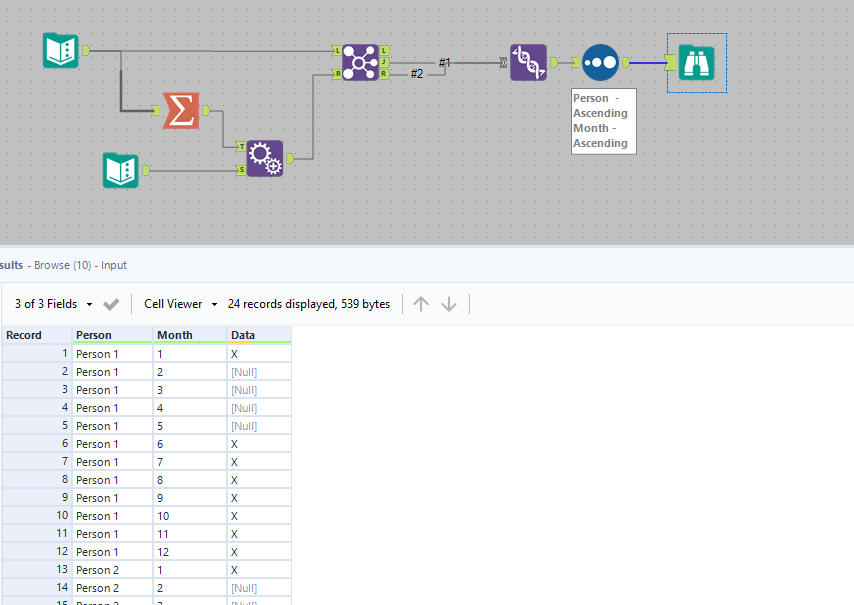854x605 pixels.
Task: Click the checkmark icon in results toolbar
Action: pos(111,304)
